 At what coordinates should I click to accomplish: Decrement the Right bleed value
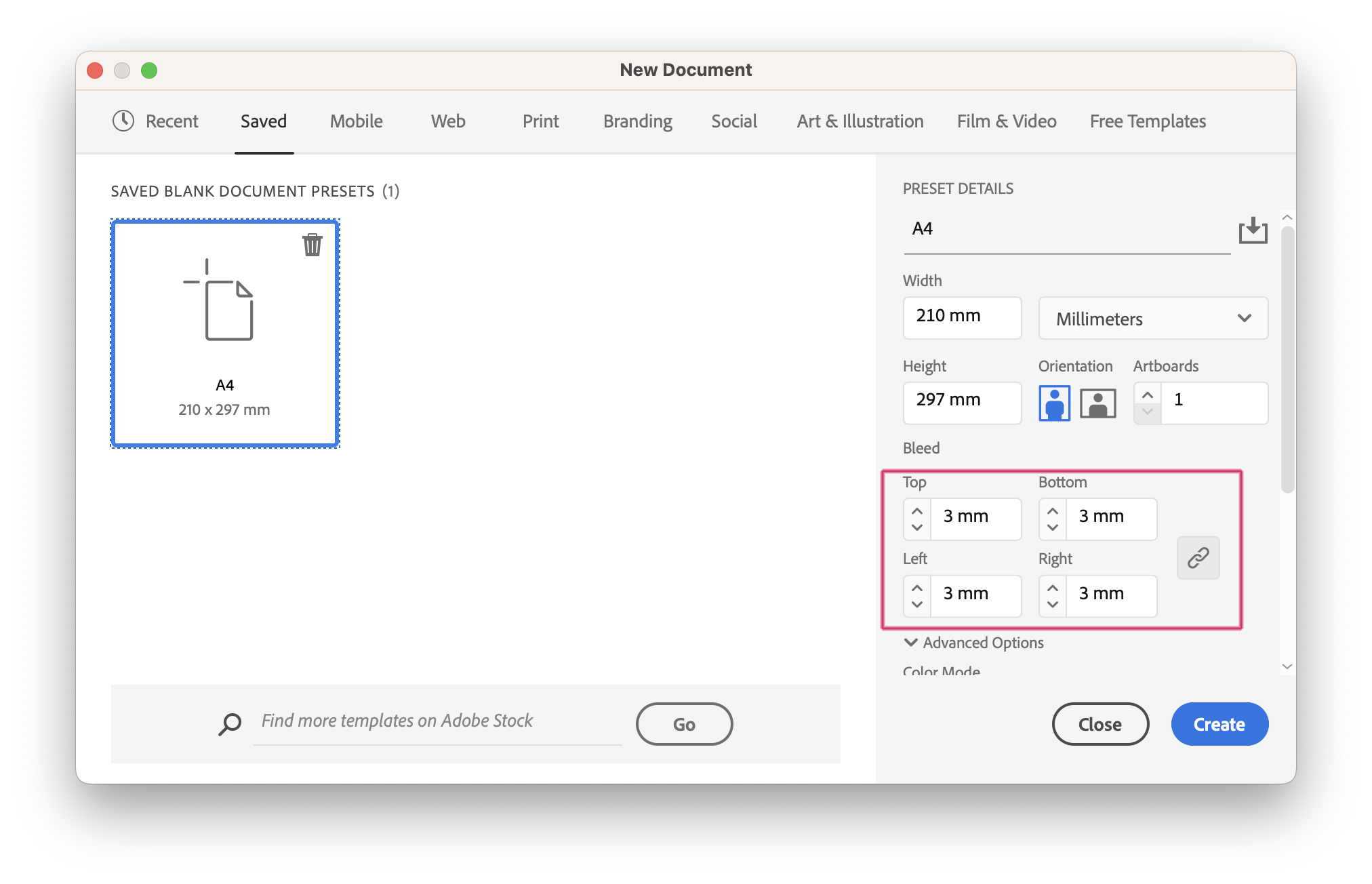(1052, 604)
